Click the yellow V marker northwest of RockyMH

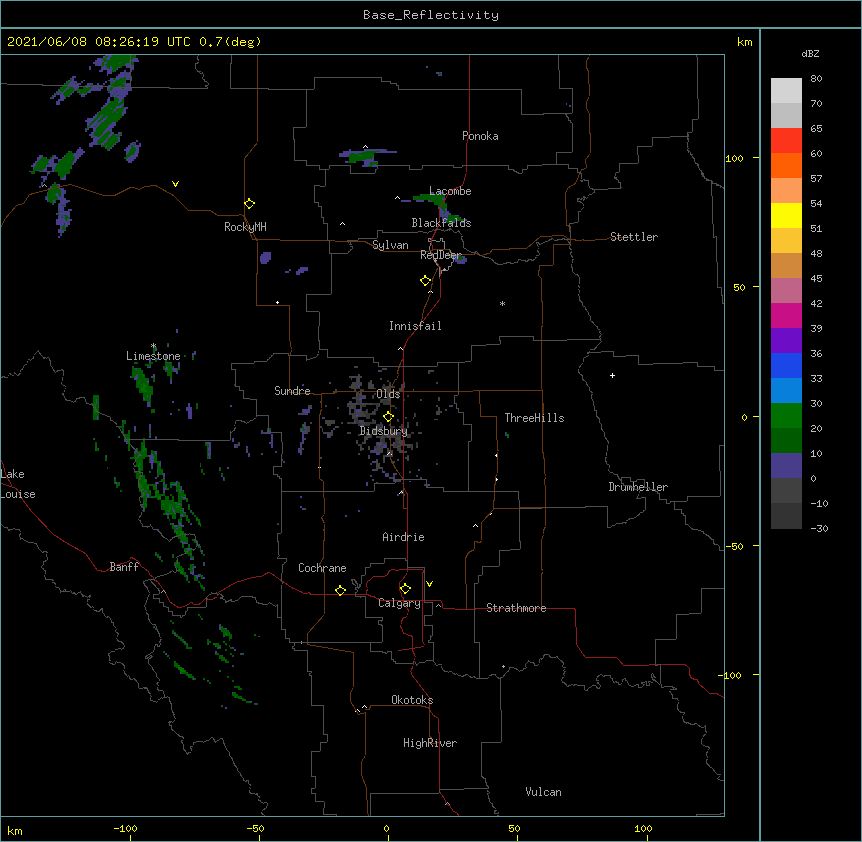[x=175, y=184]
